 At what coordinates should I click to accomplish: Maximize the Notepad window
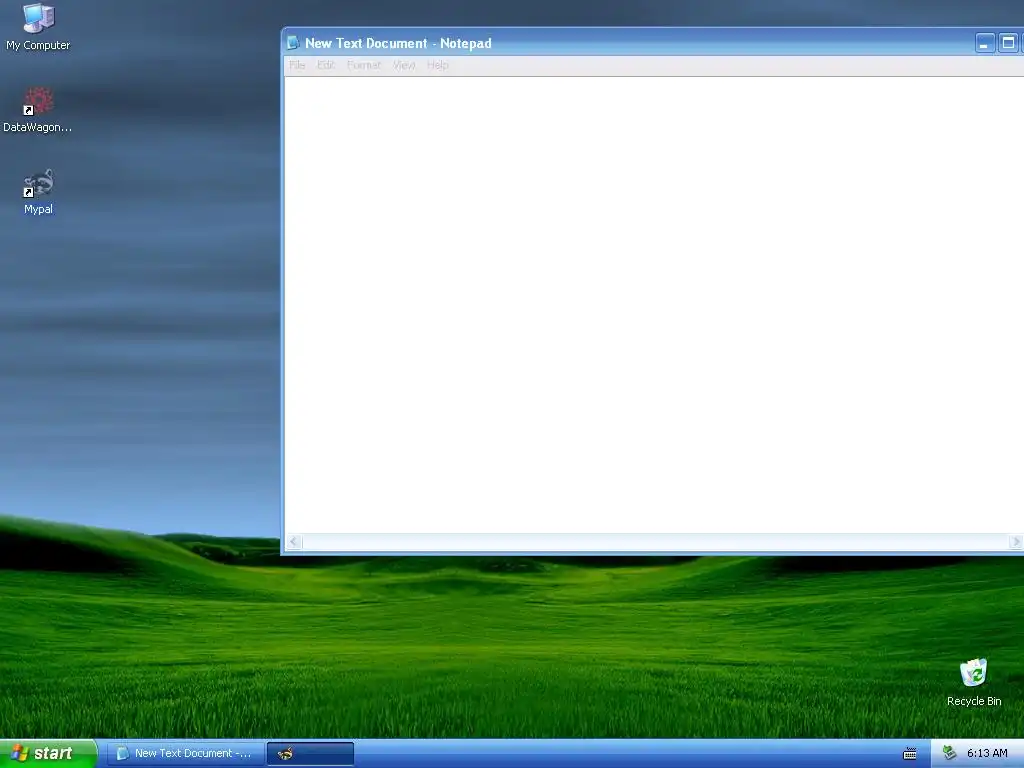[1008, 43]
